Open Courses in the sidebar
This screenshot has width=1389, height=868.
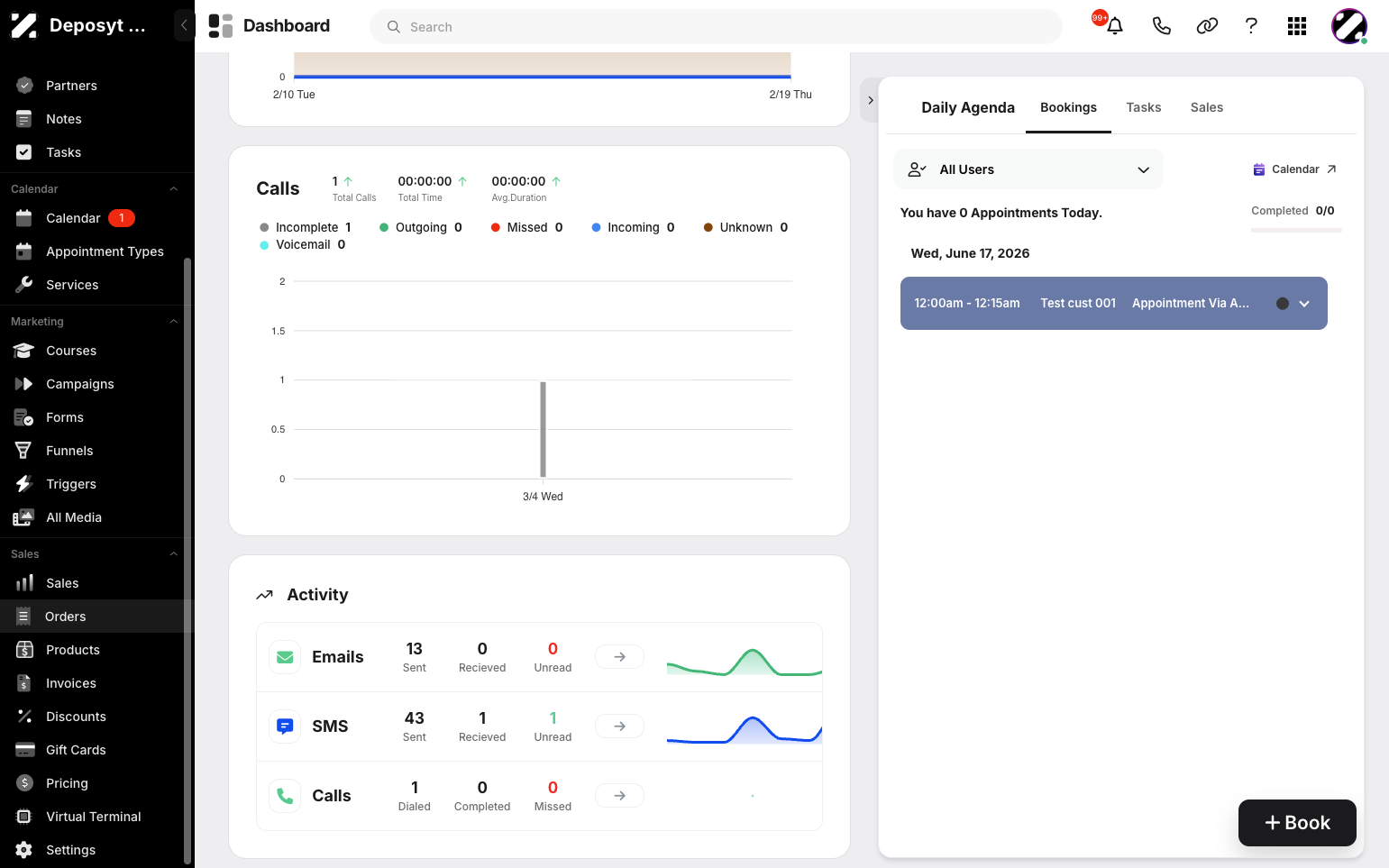[97, 351]
